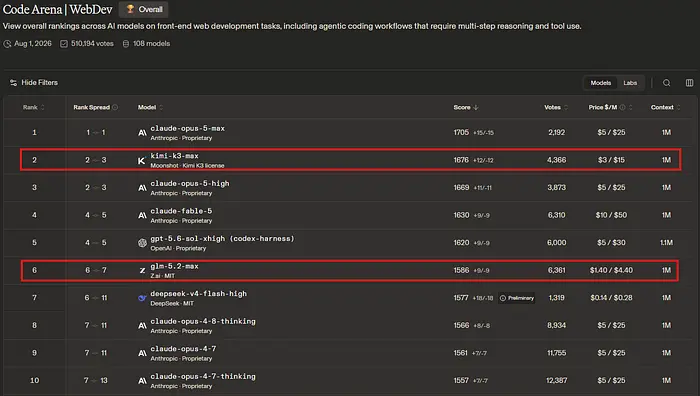Viewport: 700px width, 396px height.
Task: Click the price $0.14 / $0.28
Action: pyautogui.click(x=611, y=298)
